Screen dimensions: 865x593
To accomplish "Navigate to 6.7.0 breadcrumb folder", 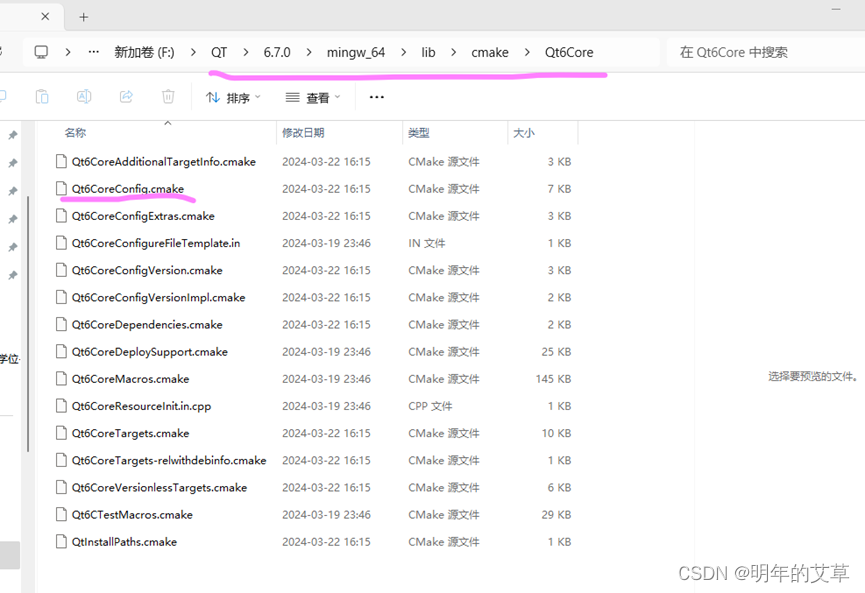I will (277, 52).
